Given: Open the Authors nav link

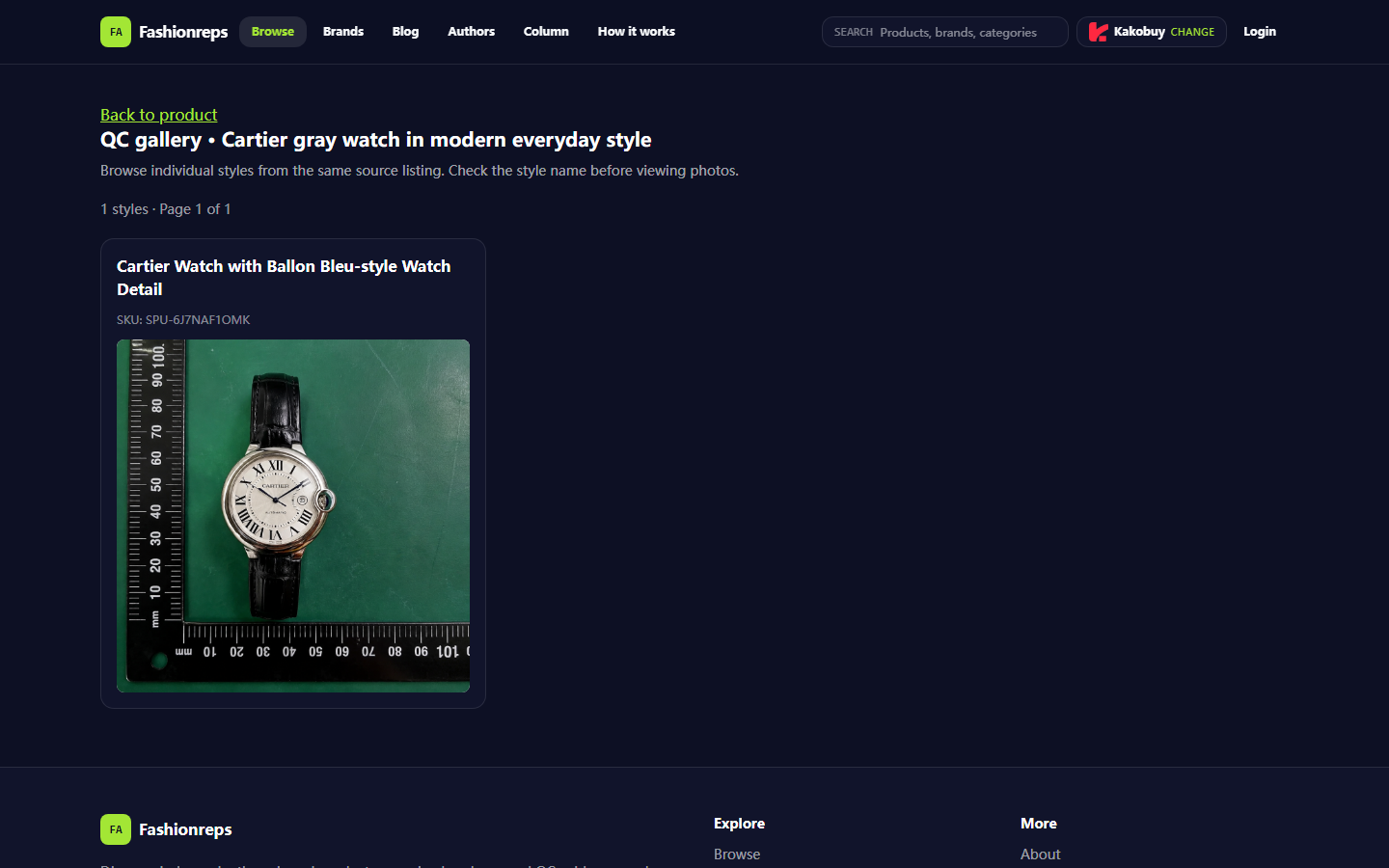Looking at the screenshot, I should click(x=471, y=32).
